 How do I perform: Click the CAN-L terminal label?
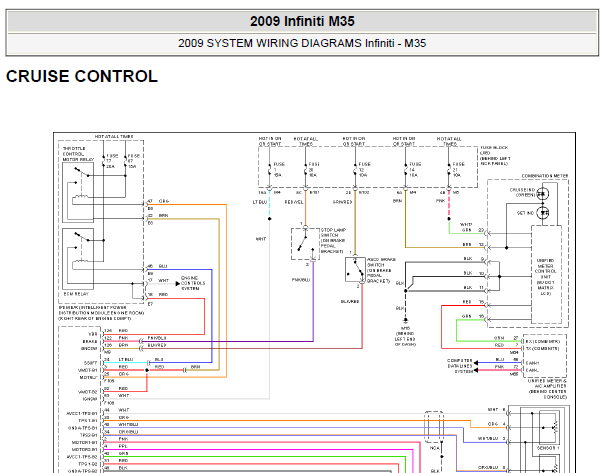point(532,370)
